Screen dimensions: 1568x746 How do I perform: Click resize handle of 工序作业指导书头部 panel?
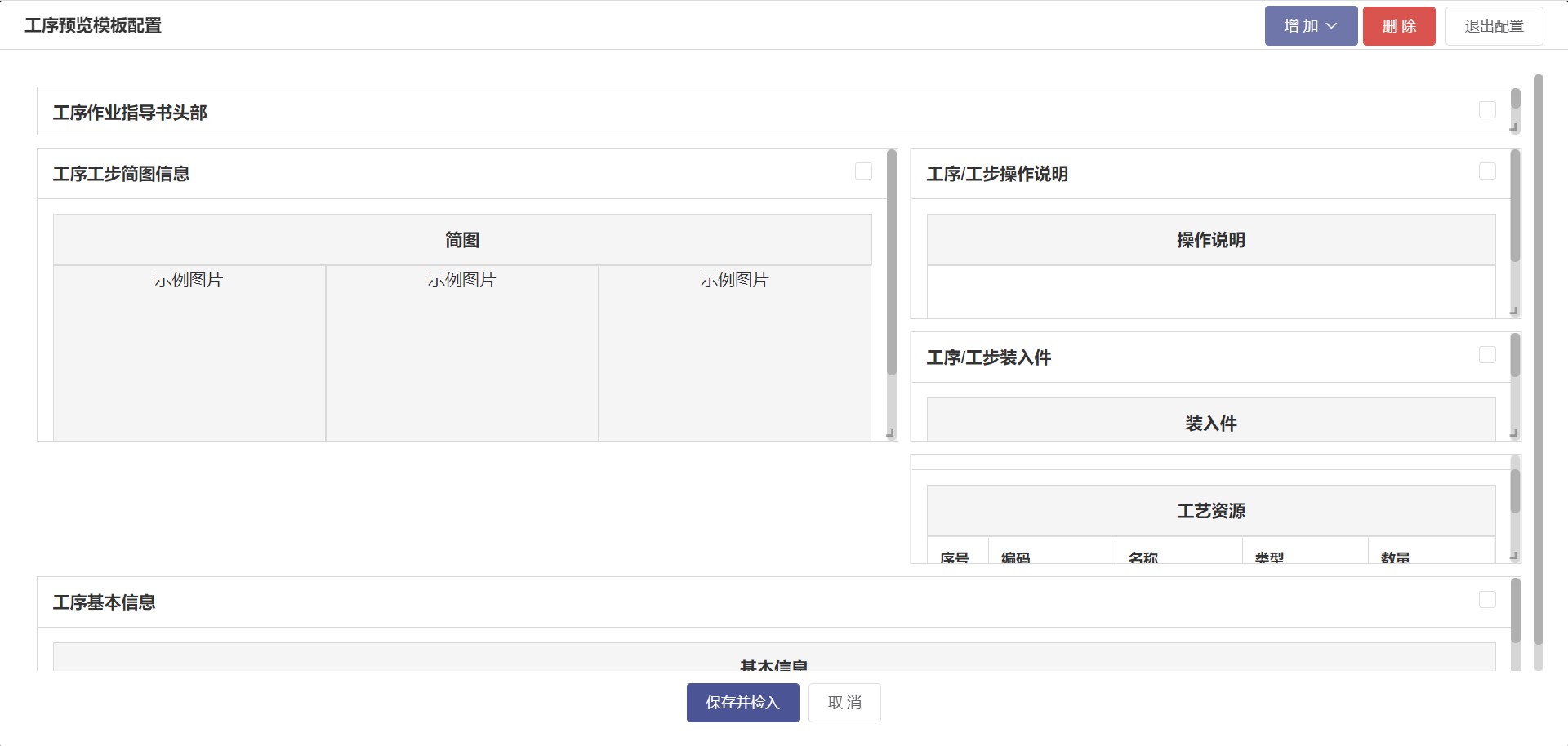tap(1513, 127)
